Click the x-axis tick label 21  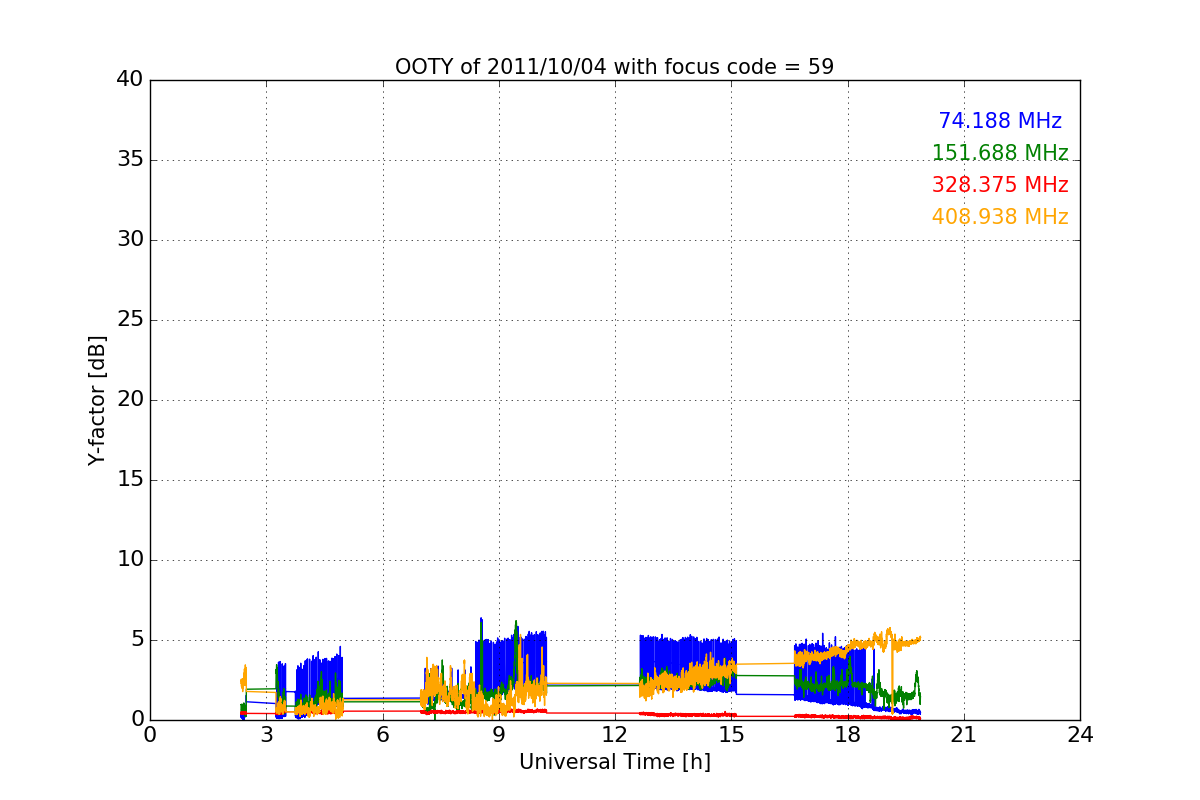964,734
